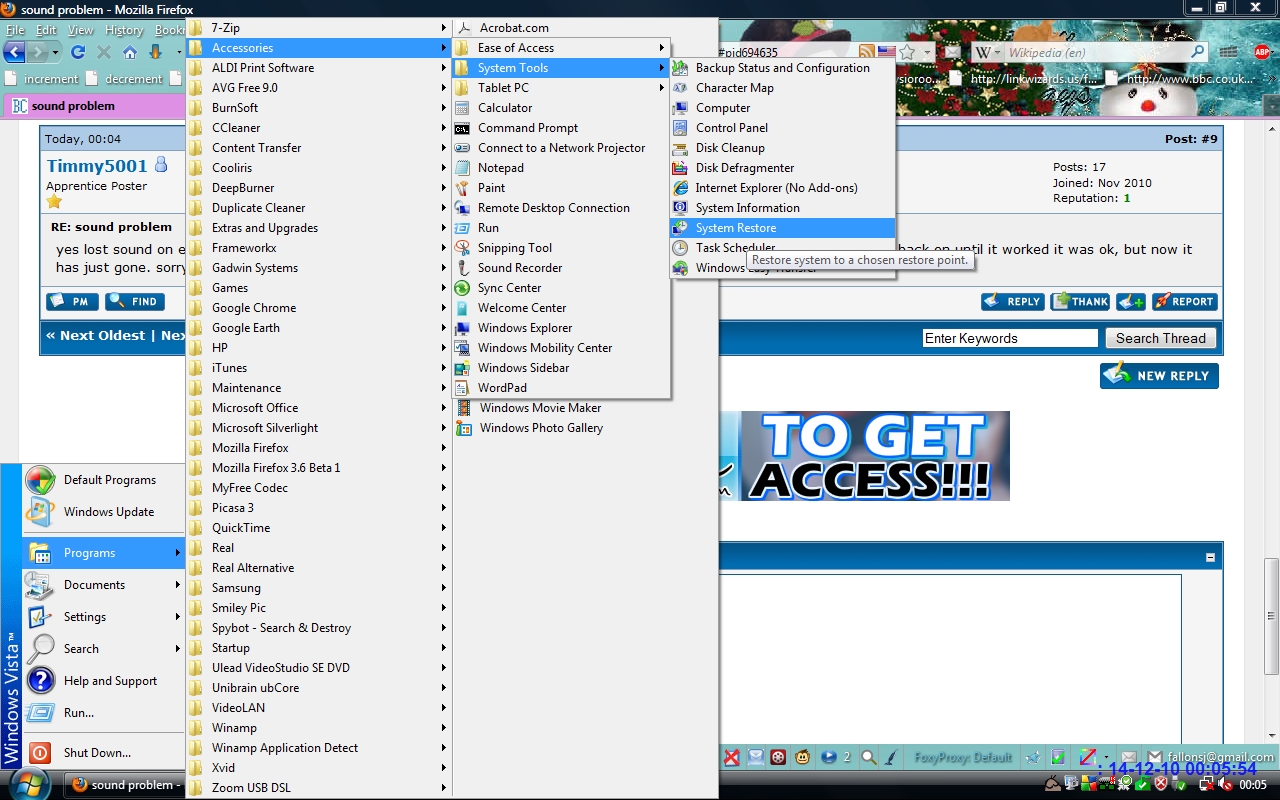Viewport: 1280px width, 800px height.
Task: Expand the Games folder submenu
Action: pos(319,288)
